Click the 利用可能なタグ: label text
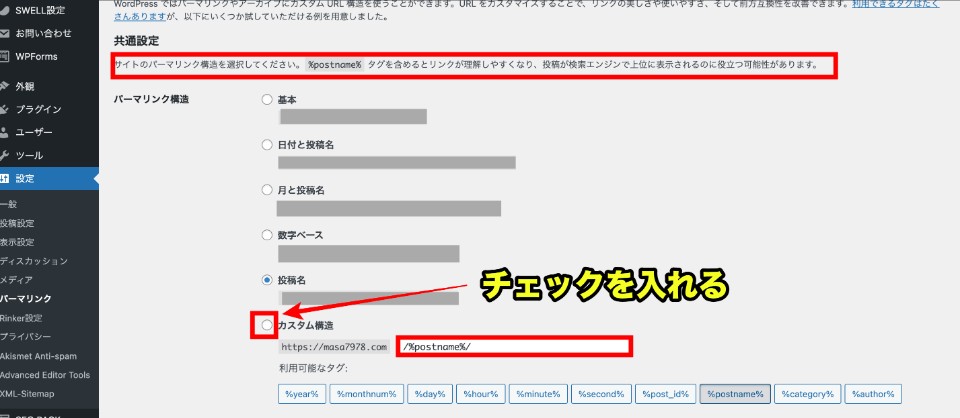 click(x=313, y=368)
